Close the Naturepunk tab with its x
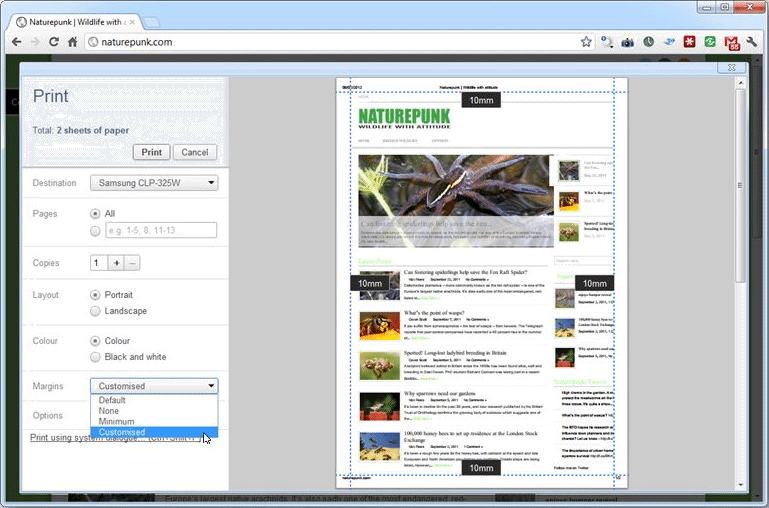769x508 pixels. [132, 22]
